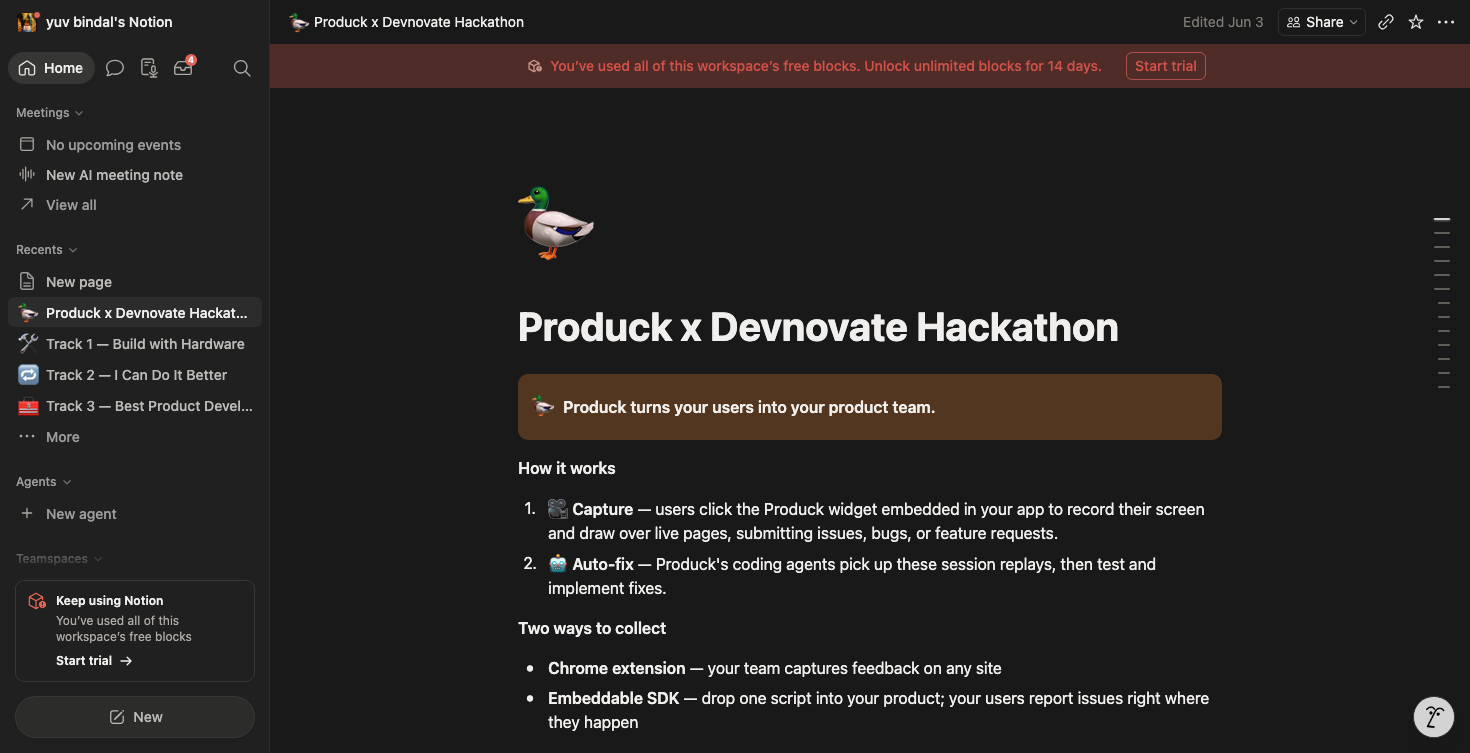Click Start trial in Keep using Notion card
The image size is (1470, 753).
(x=94, y=661)
